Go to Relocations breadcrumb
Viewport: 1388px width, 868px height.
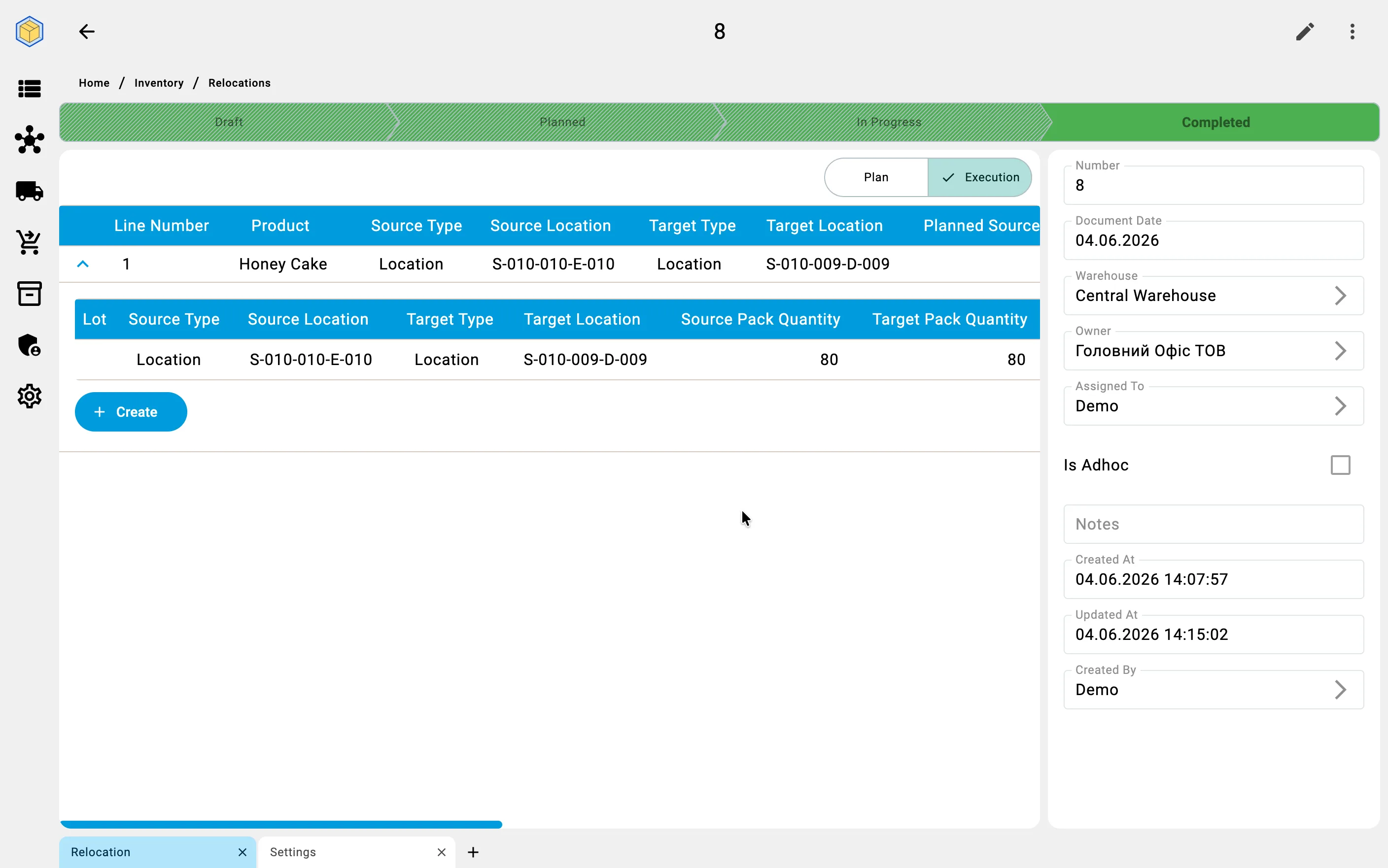tap(240, 83)
